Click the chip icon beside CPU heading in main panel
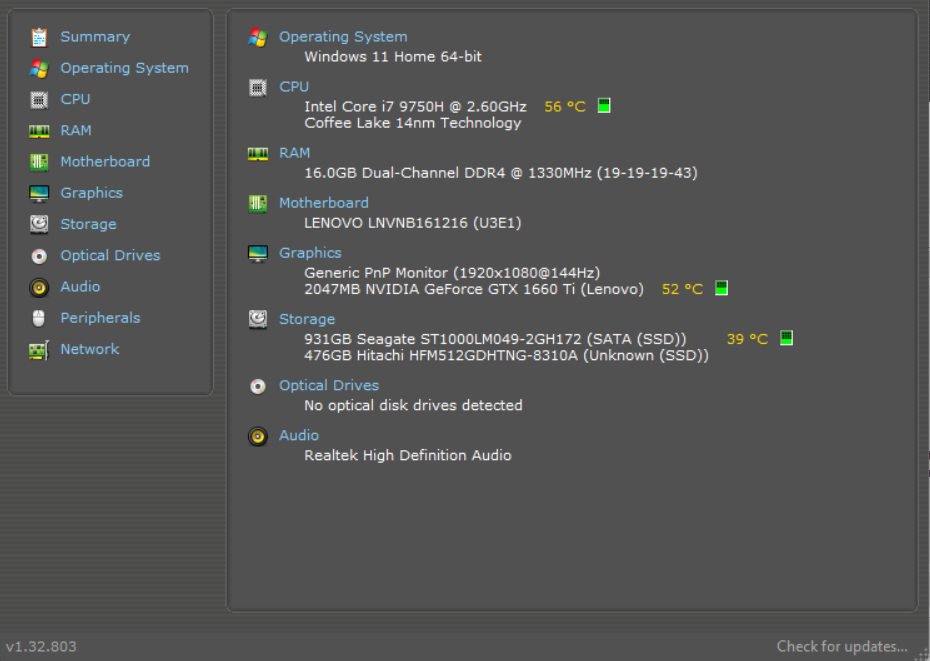The height and width of the screenshot is (661, 930). [x=258, y=88]
